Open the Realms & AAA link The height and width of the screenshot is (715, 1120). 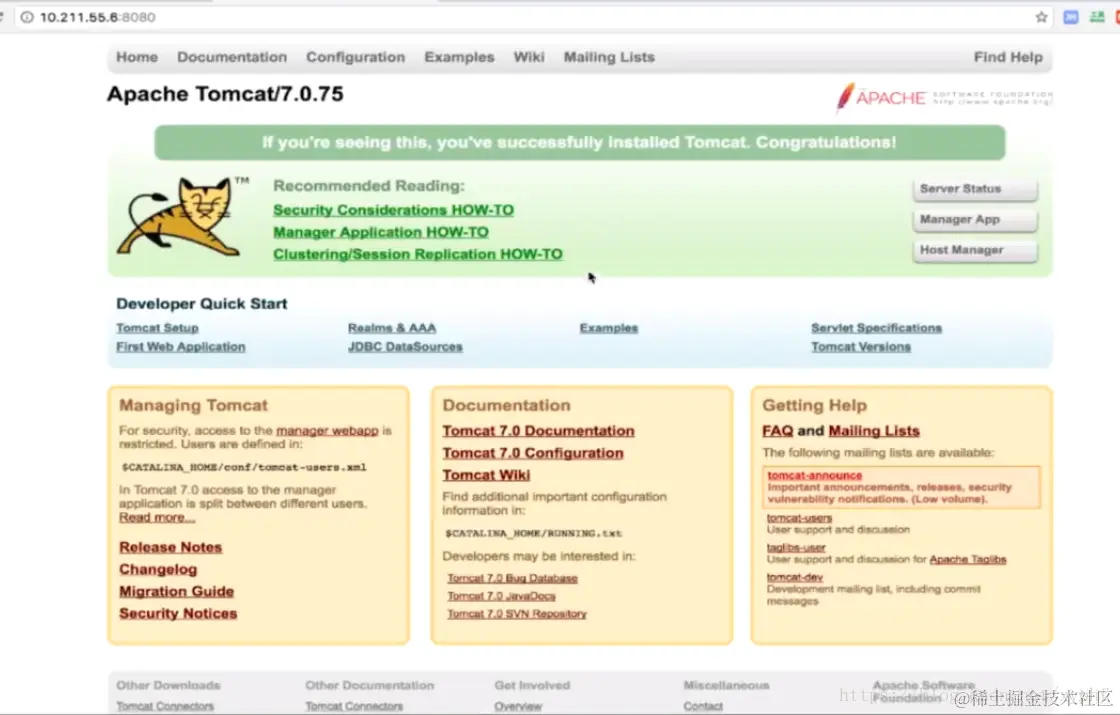click(x=392, y=328)
